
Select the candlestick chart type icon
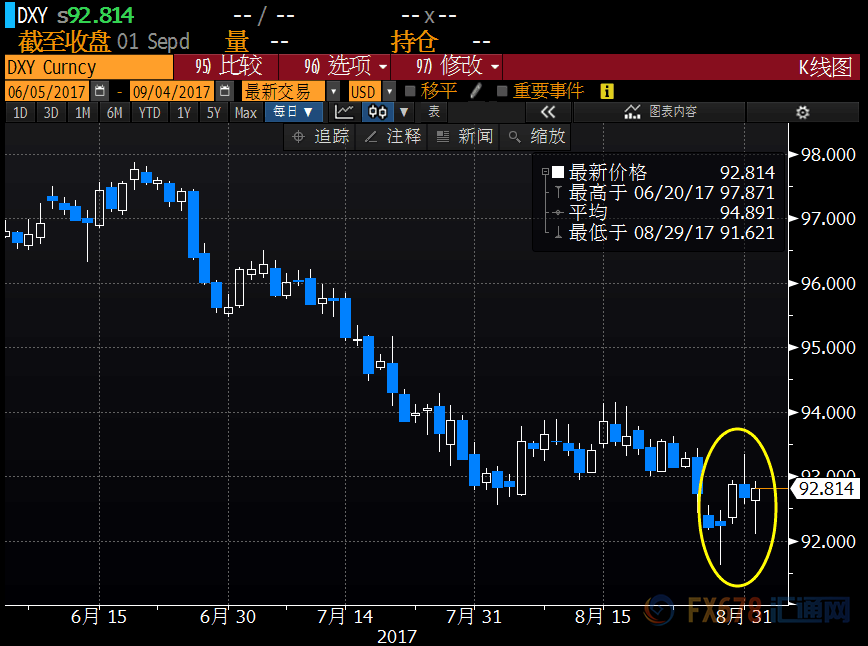click(x=377, y=113)
